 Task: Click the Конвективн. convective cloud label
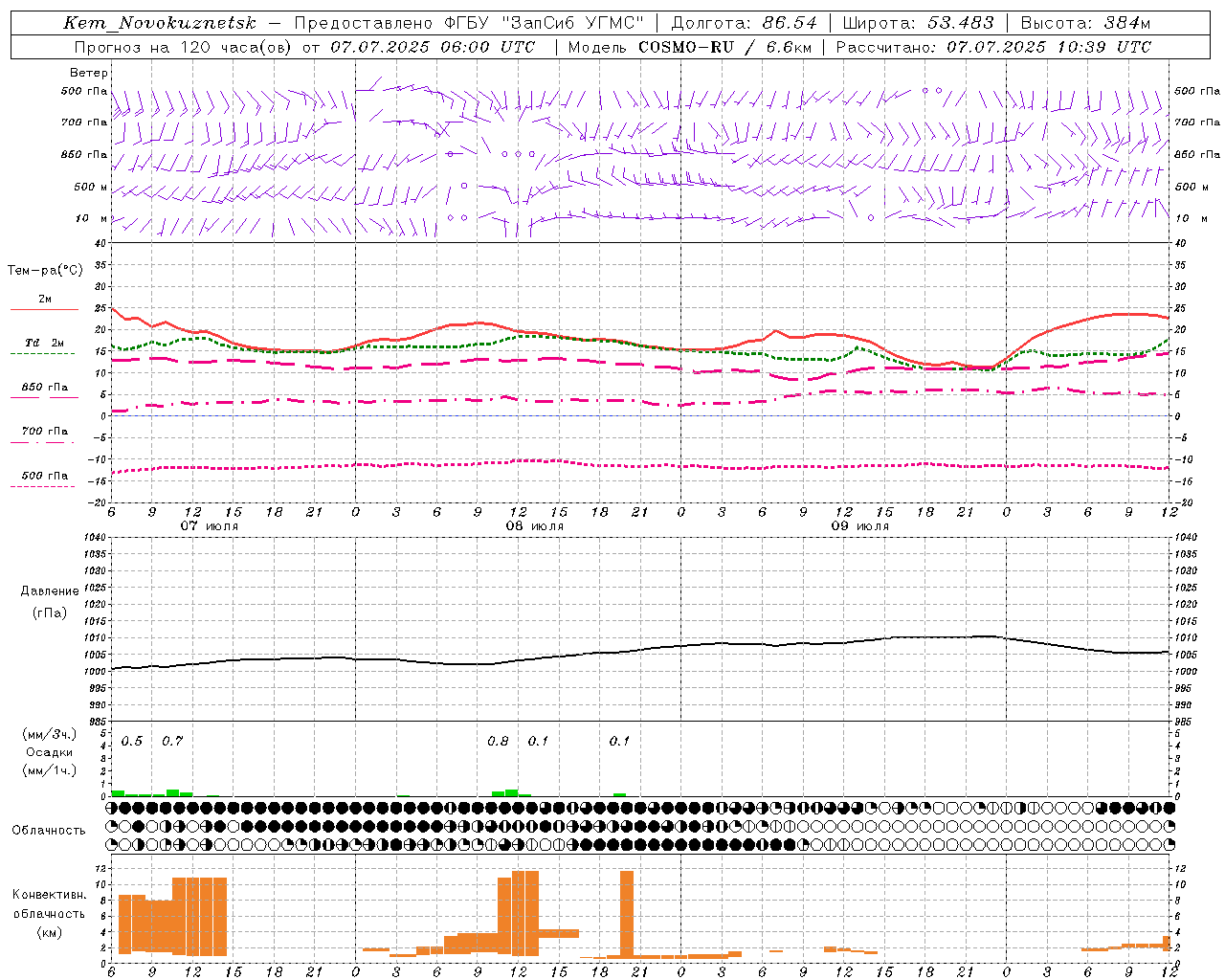(49, 895)
